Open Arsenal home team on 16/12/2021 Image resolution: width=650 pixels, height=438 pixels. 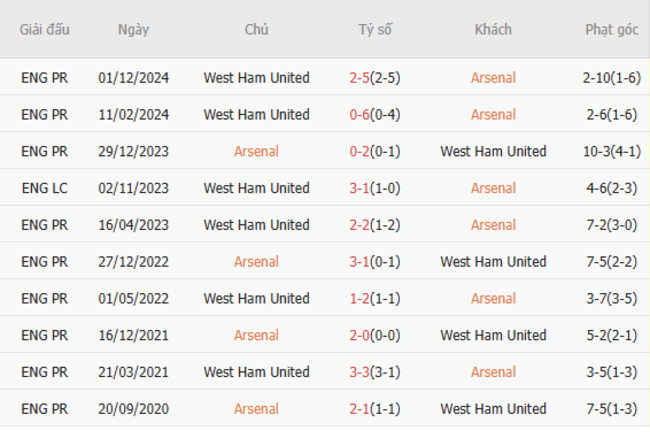click(256, 335)
